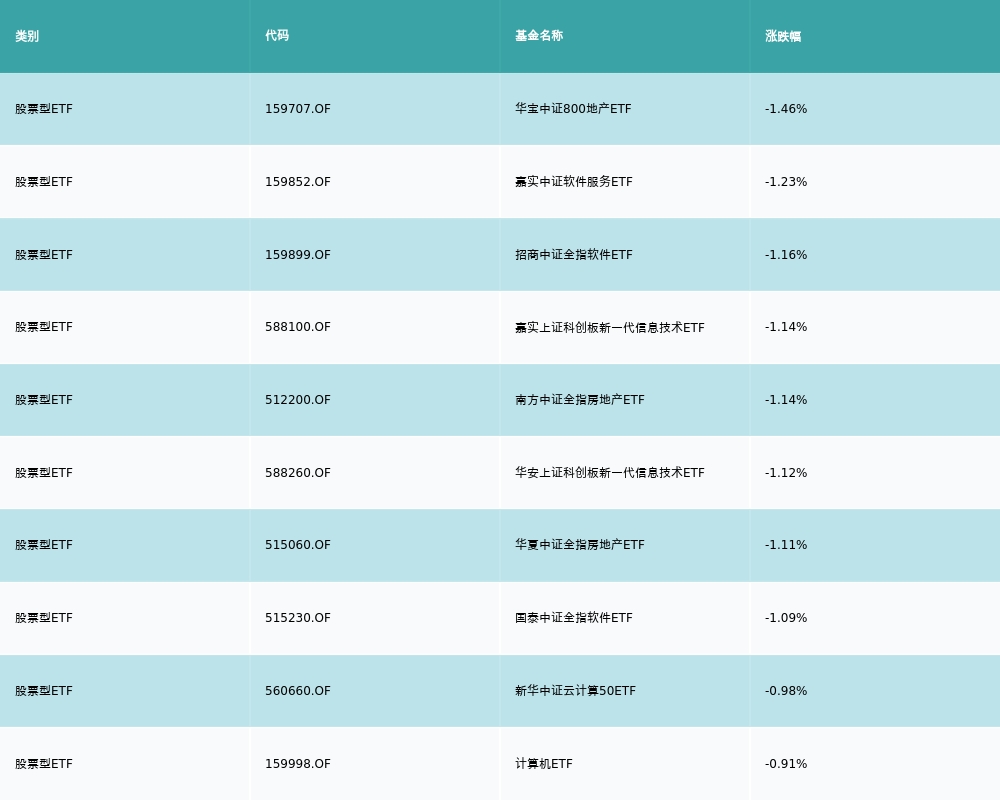
Task: Select code 515230.OF
Action: point(298,618)
